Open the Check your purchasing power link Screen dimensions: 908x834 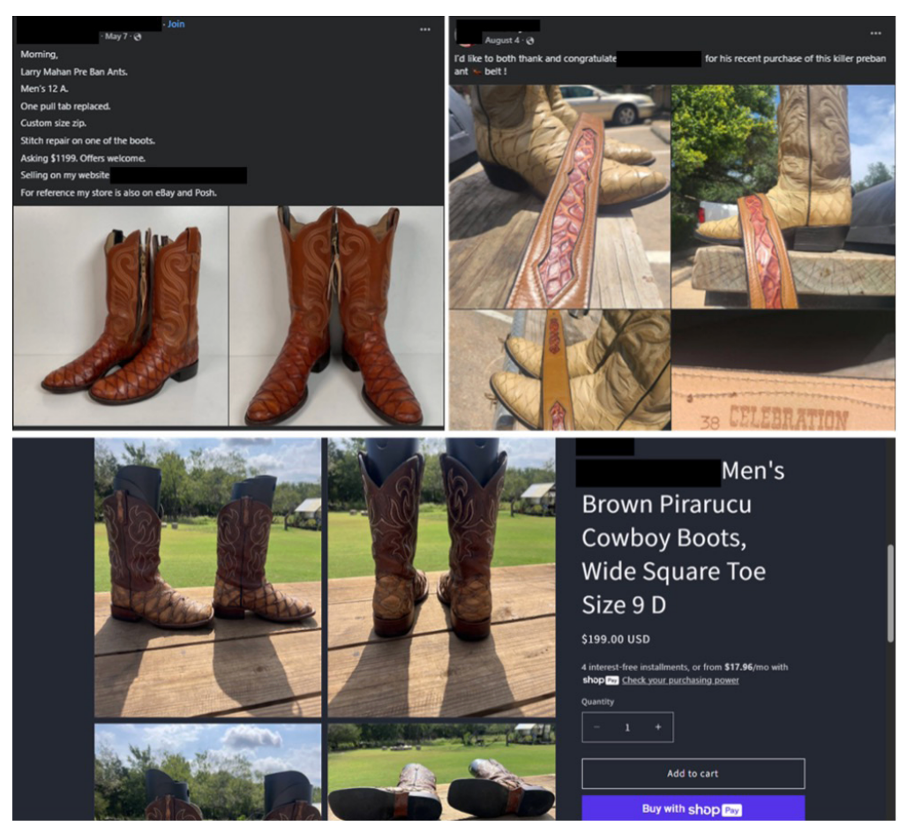680,680
